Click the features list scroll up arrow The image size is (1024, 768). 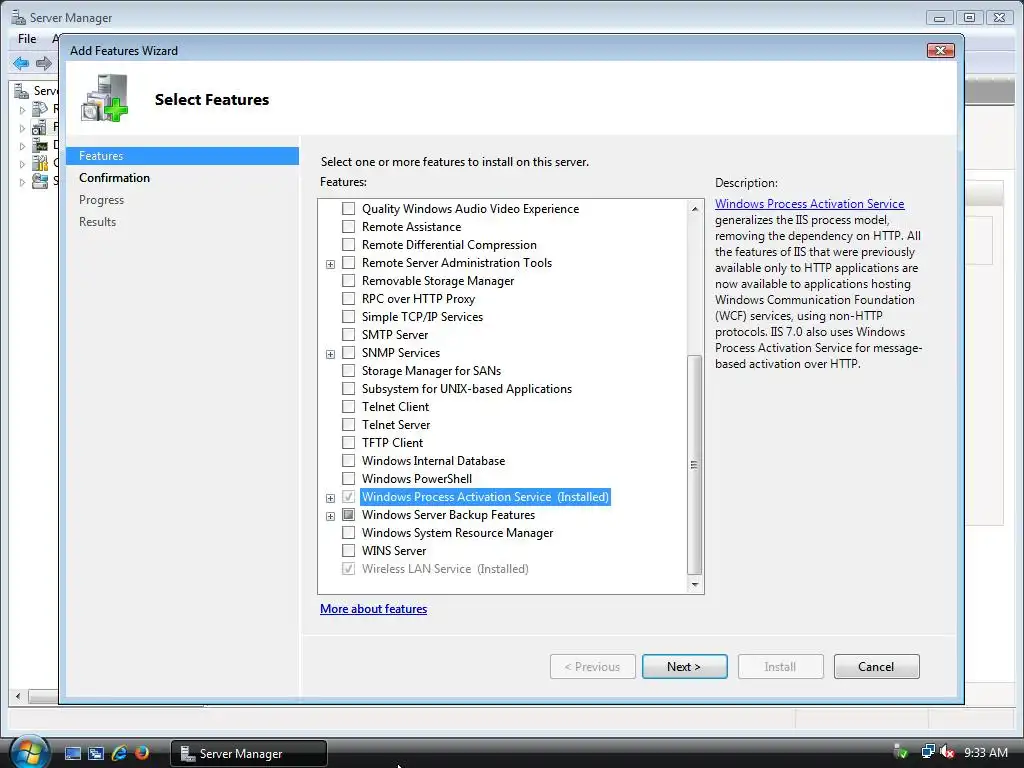tap(695, 209)
